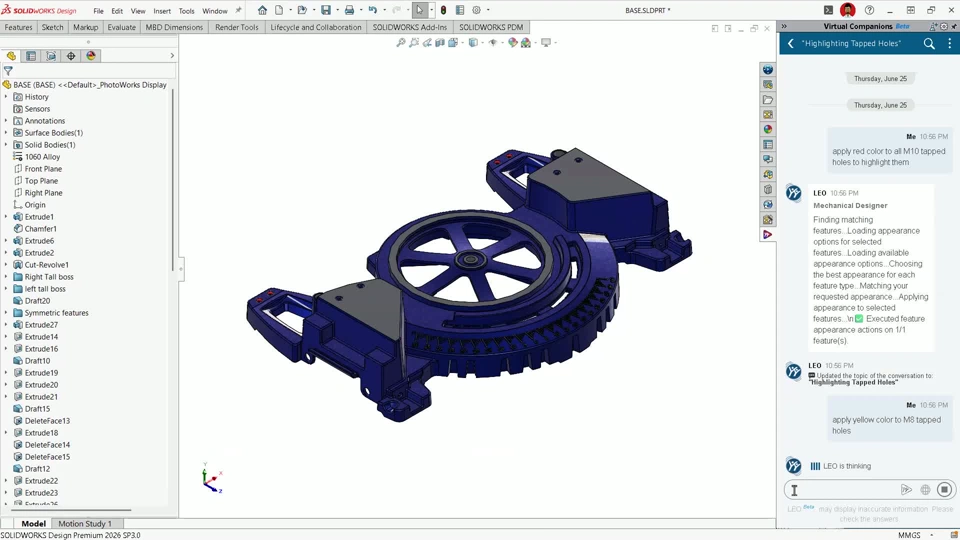Expand the Symmetric features folder
Screen dimensions: 960x540
pyautogui.click(x=6, y=313)
